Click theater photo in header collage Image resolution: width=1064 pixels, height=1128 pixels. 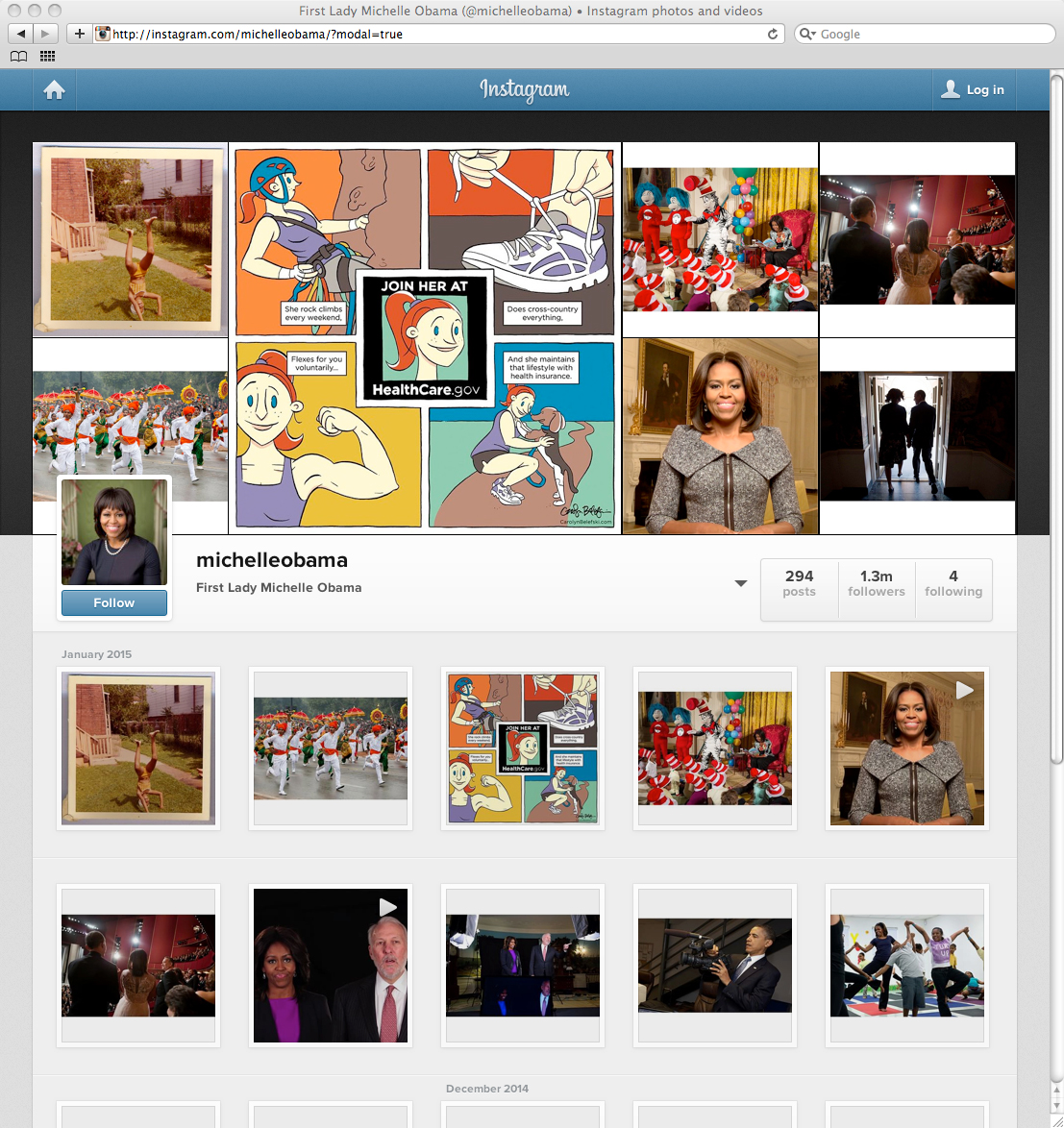[x=917, y=239]
